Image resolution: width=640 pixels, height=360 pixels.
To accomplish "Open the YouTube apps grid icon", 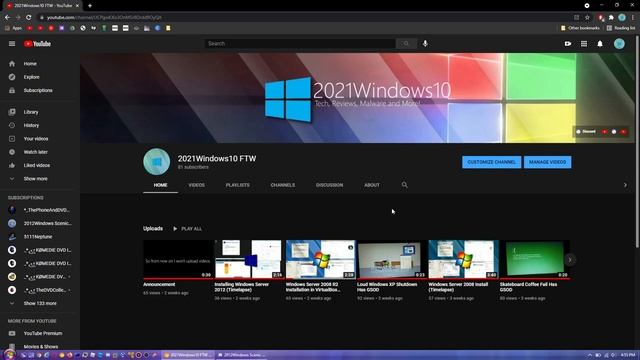I will click(584, 44).
